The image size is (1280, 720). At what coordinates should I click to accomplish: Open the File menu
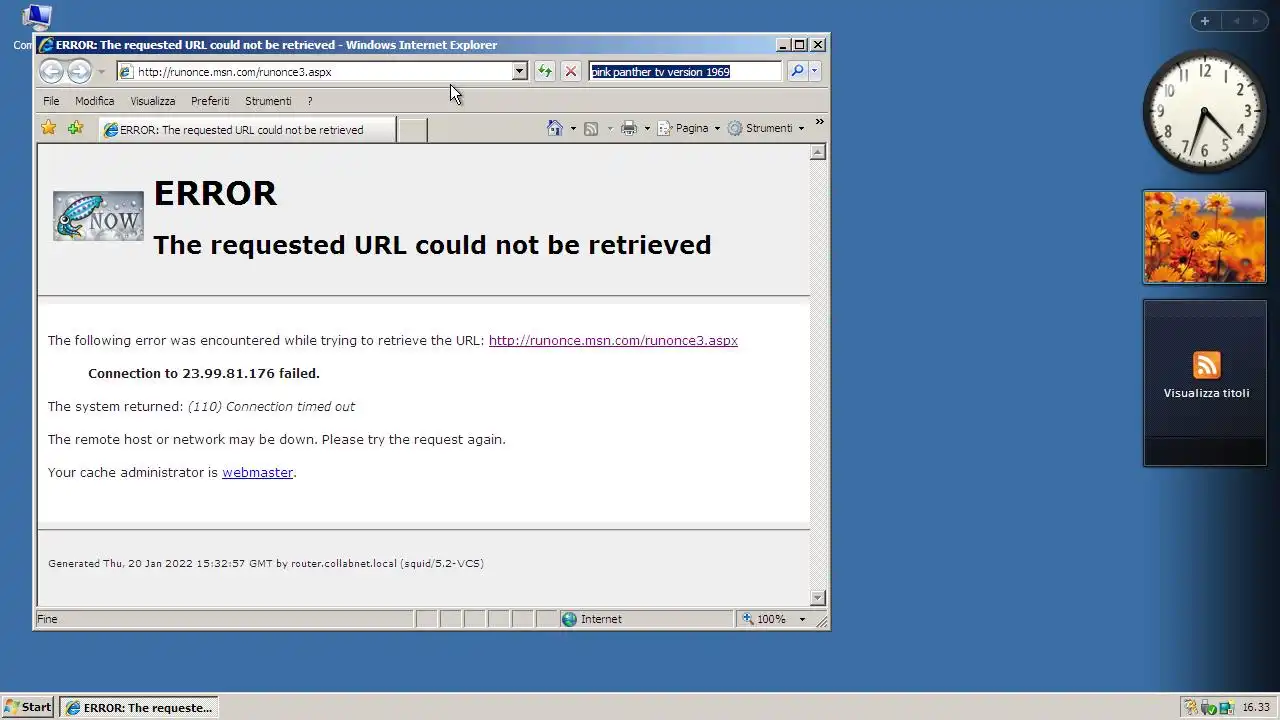(x=51, y=101)
